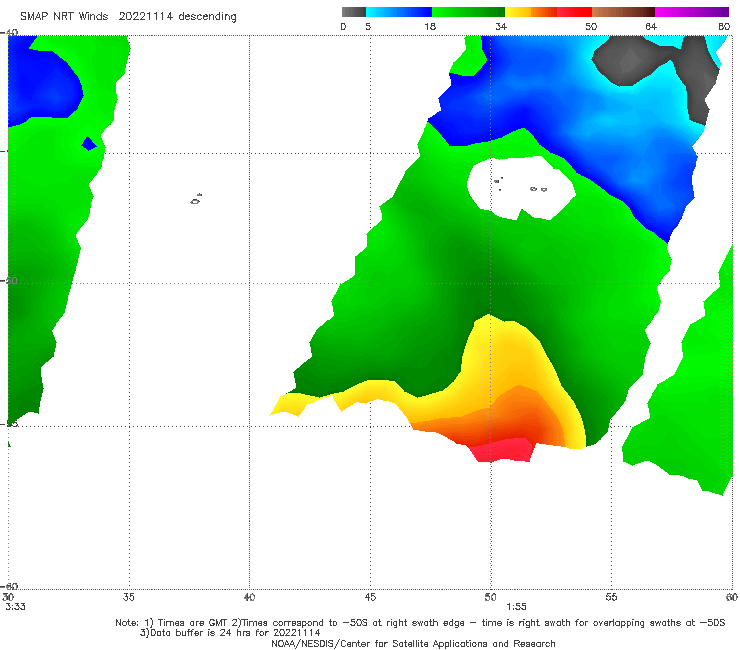Select the blue 5-18 segment of the color bar

pos(399,12)
